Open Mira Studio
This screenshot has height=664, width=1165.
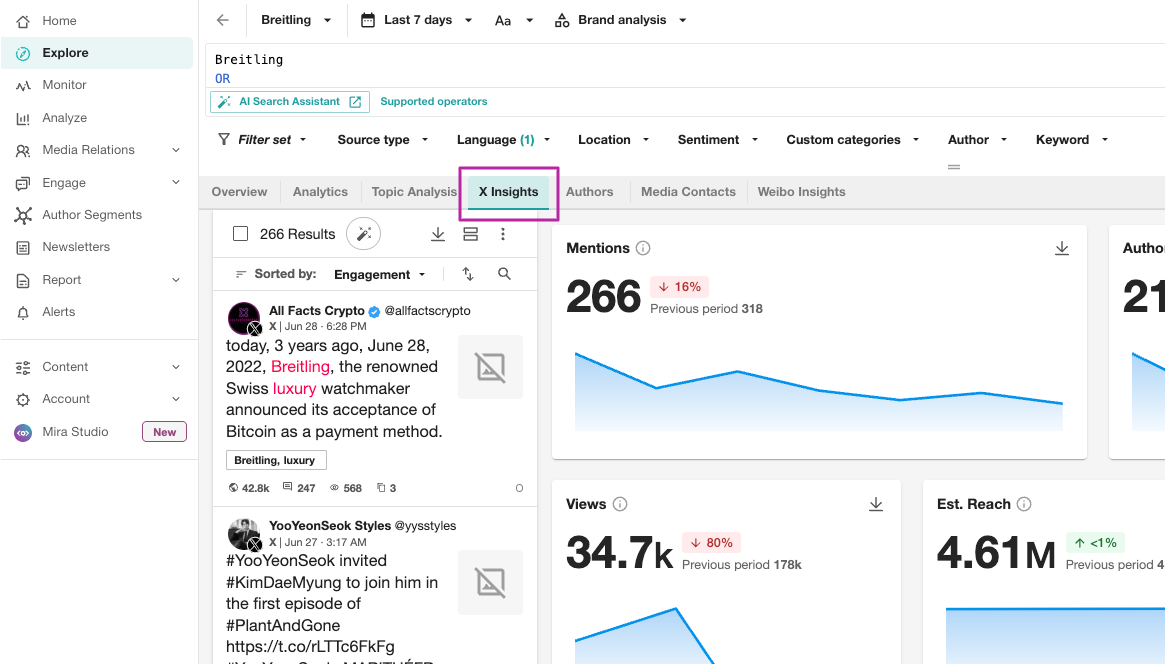point(75,432)
